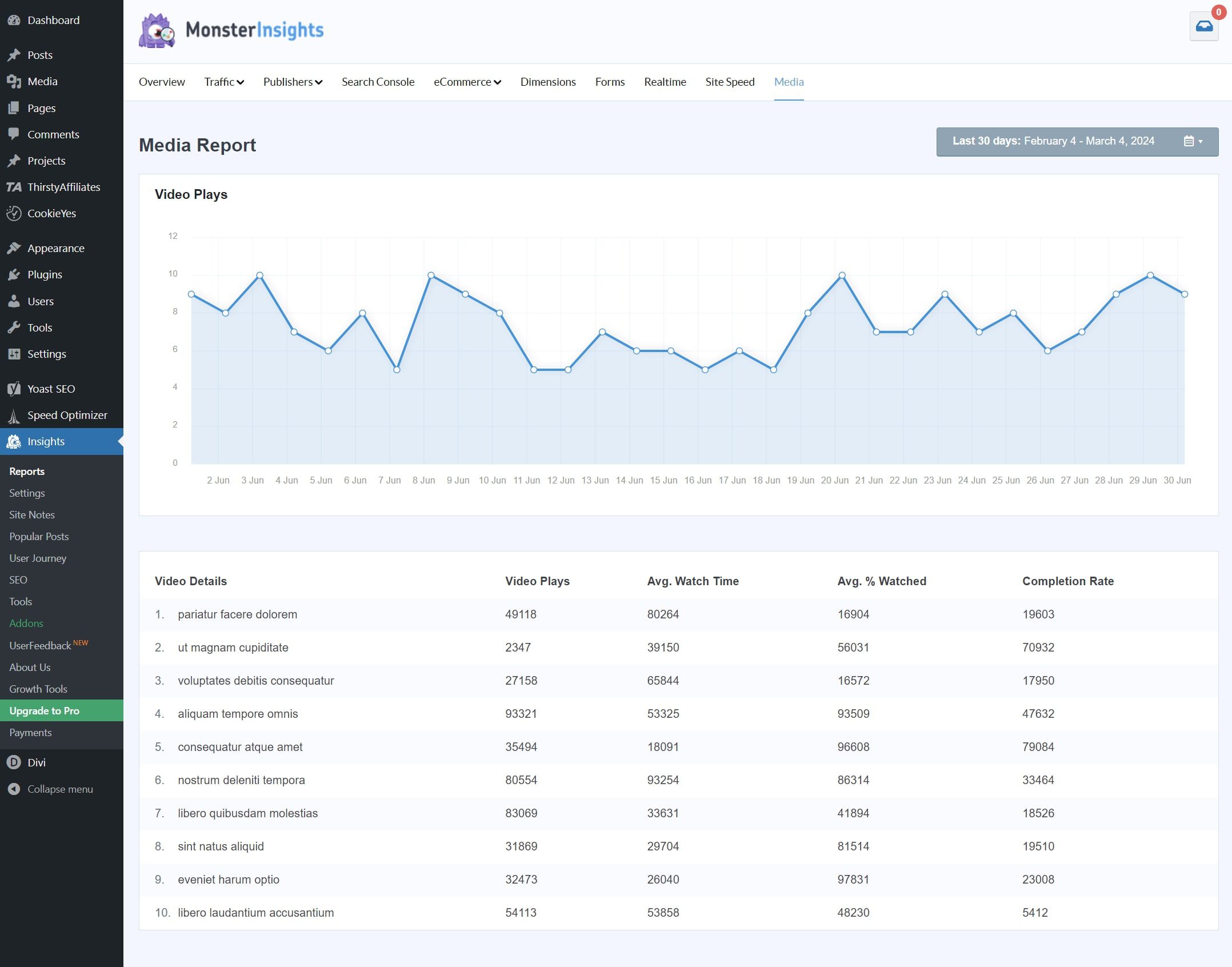
Task: Select the Media sidebar icon
Action: [x=15, y=81]
